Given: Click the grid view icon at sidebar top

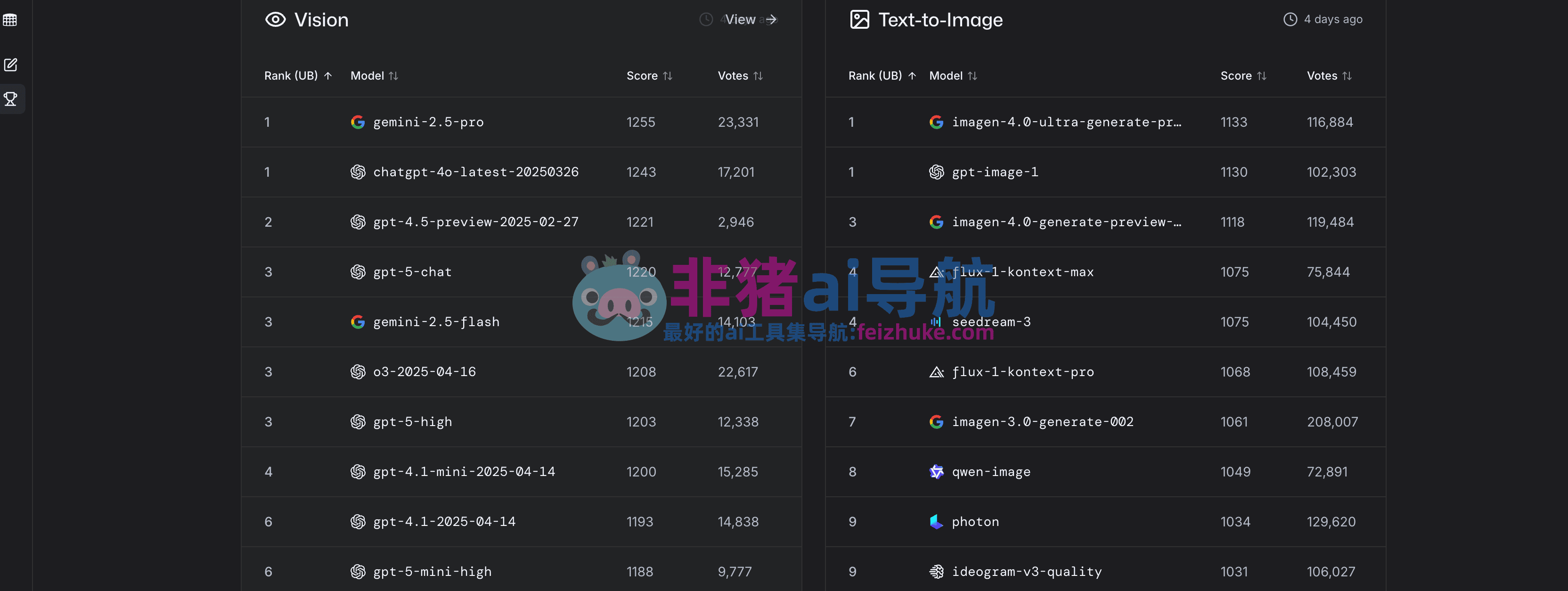Looking at the screenshot, I should [x=10, y=19].
